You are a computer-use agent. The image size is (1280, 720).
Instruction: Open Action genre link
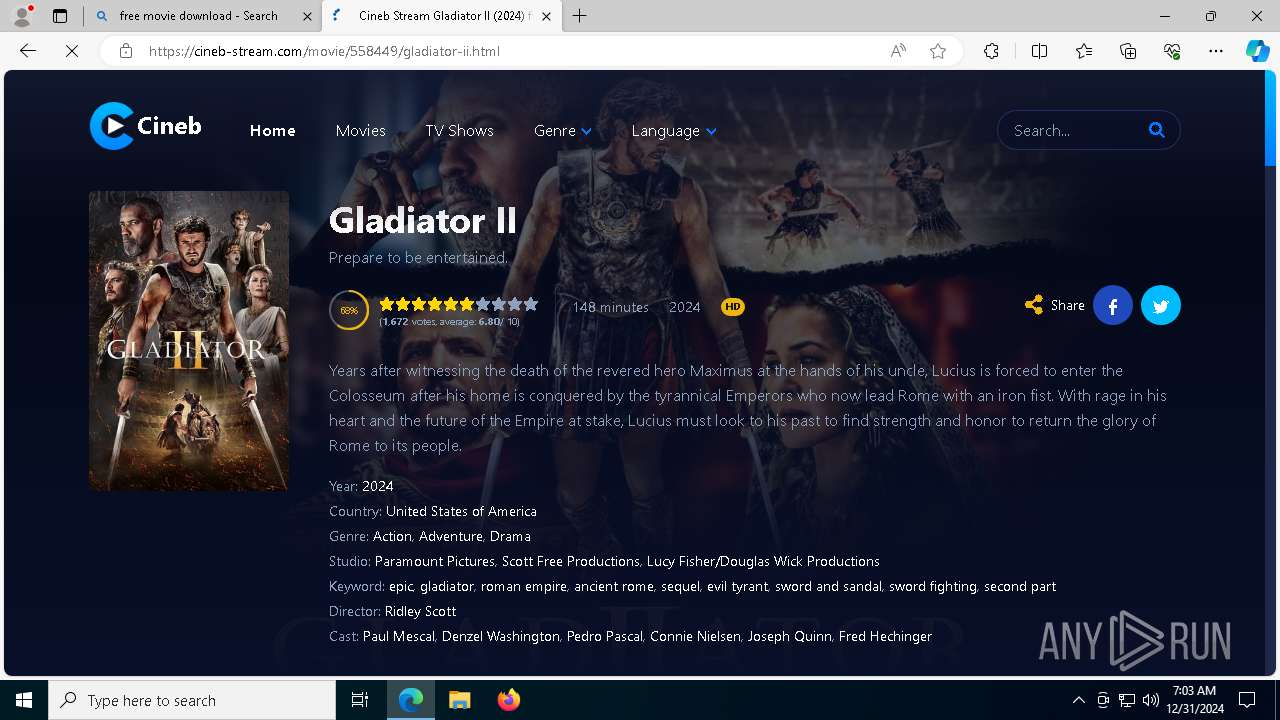coord(392,536)
